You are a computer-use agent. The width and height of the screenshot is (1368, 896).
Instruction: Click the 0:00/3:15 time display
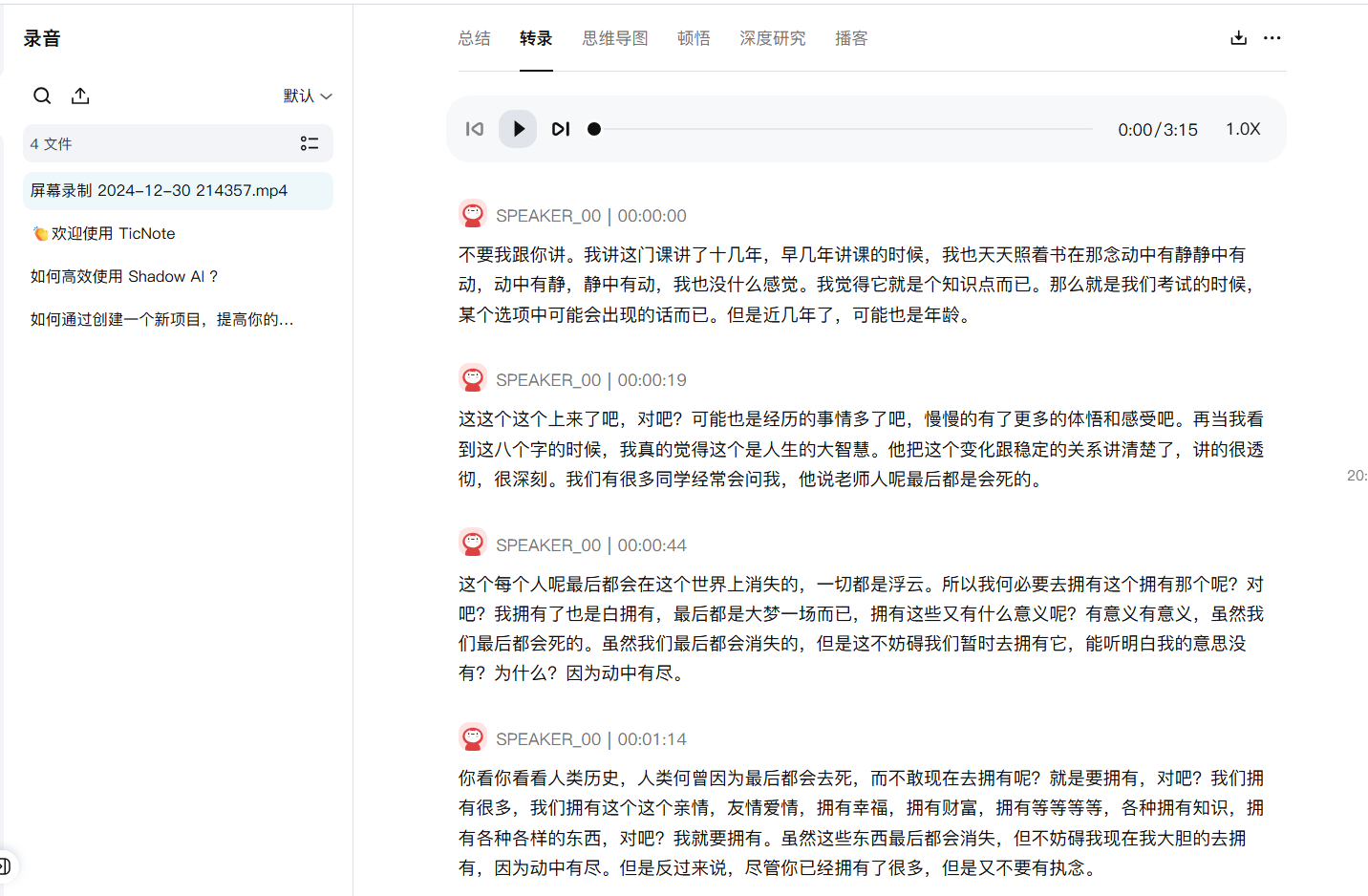(x=1158, y=130)
